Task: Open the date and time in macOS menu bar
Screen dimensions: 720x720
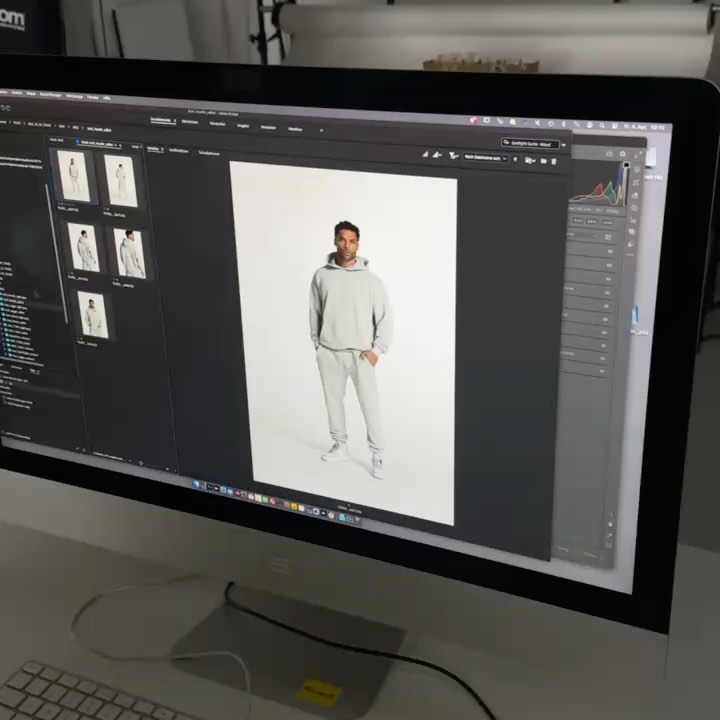Action: (644, 127)
